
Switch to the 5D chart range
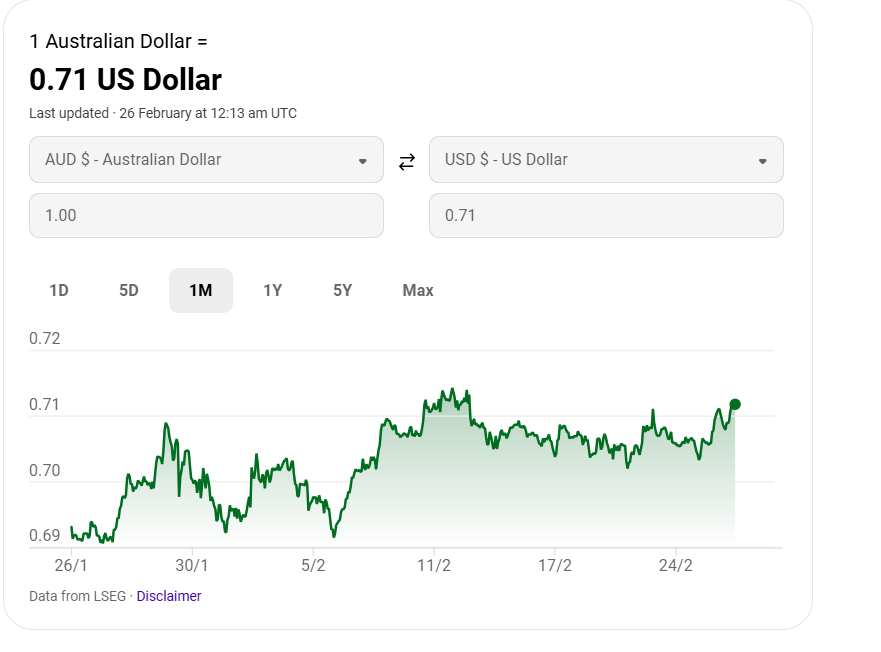click(x=129, y=291)
